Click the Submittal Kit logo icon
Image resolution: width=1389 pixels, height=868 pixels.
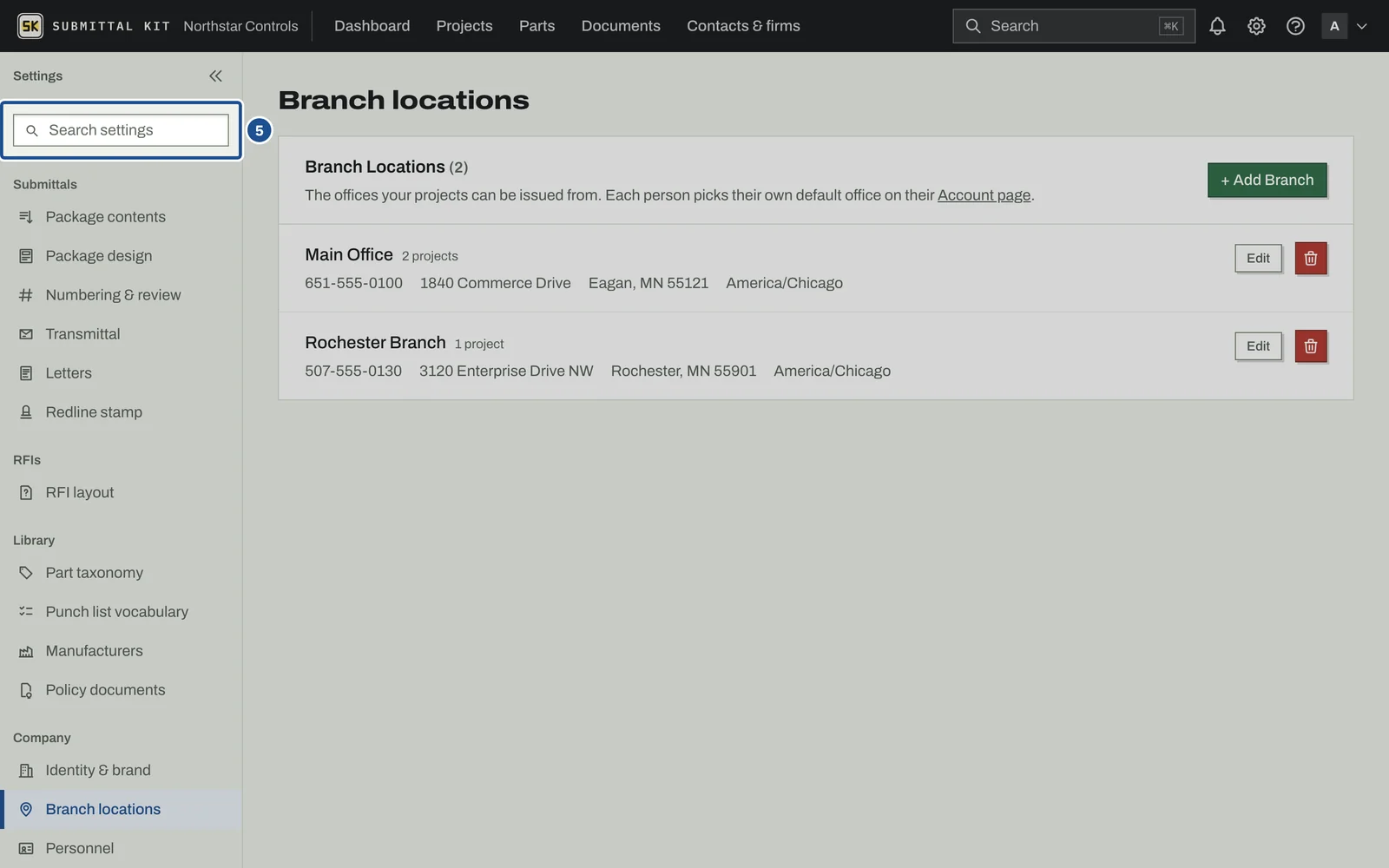pos(30,26)
